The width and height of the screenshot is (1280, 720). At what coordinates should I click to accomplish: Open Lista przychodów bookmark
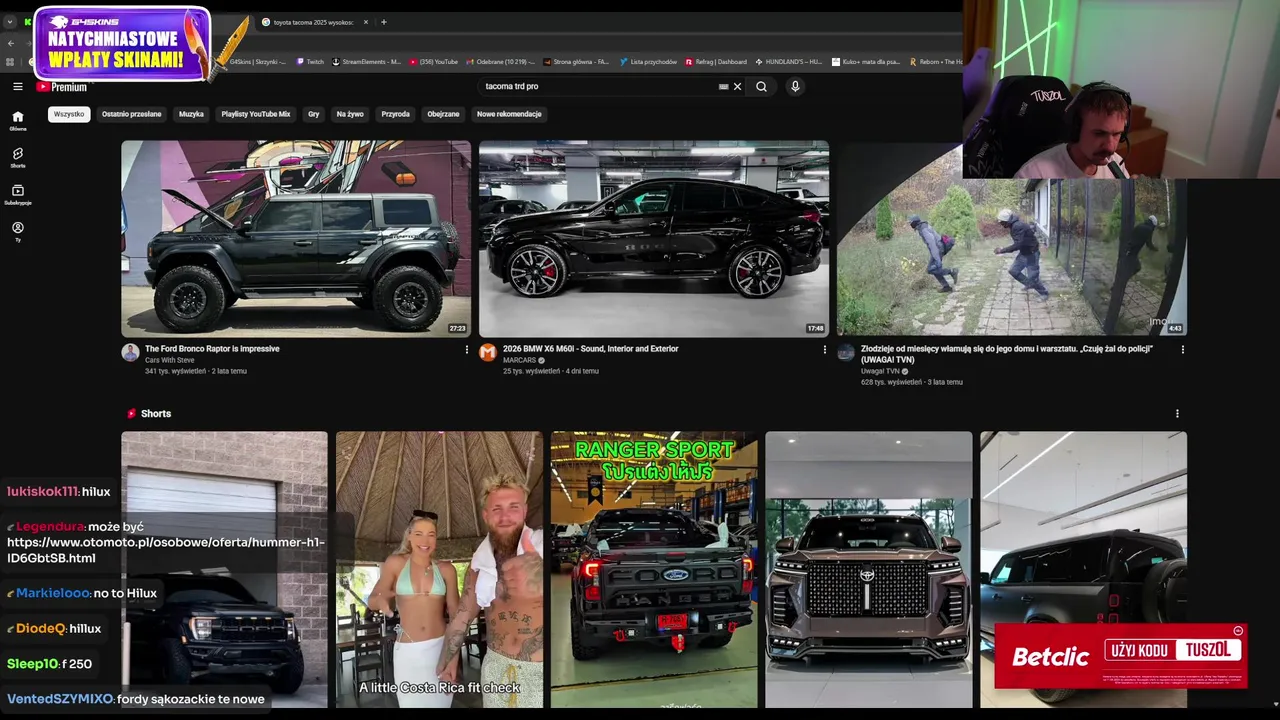point(649,62)
